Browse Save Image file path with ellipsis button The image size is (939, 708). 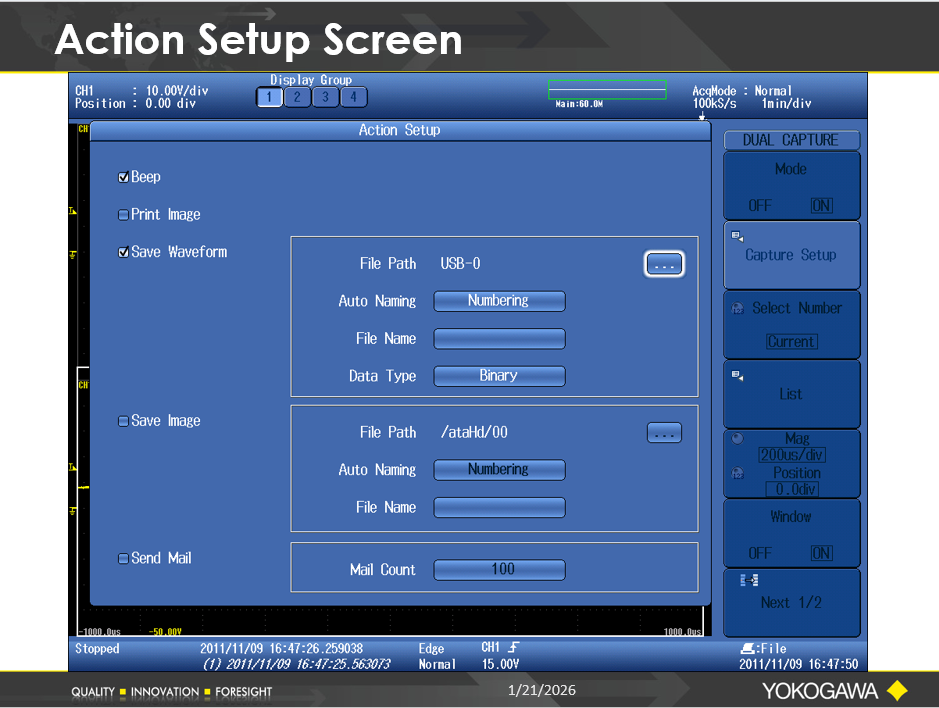[x=665, y=433]
